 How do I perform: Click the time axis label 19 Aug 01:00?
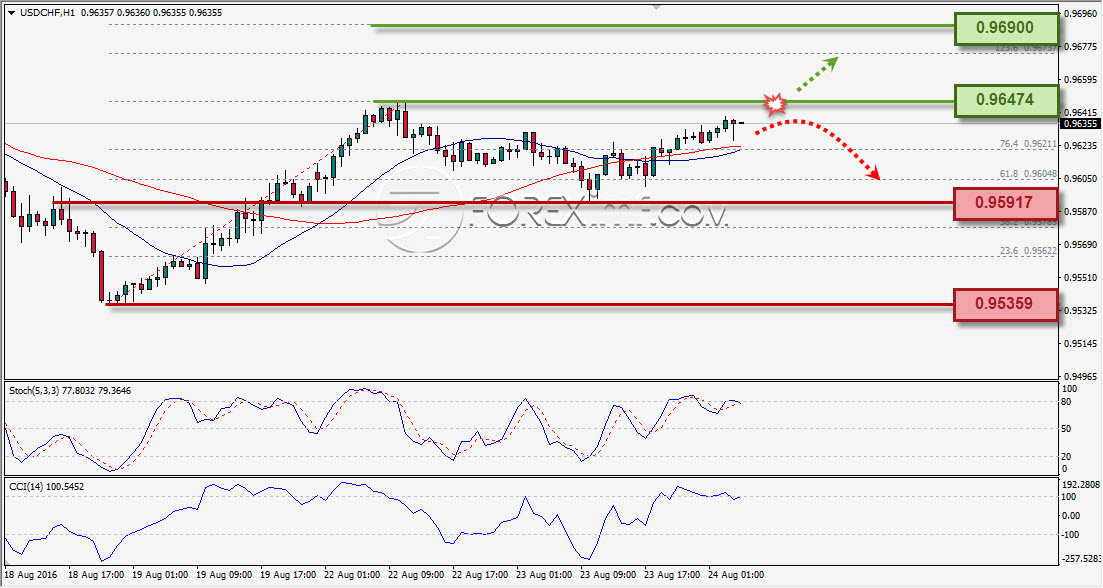tap(160, 575)
